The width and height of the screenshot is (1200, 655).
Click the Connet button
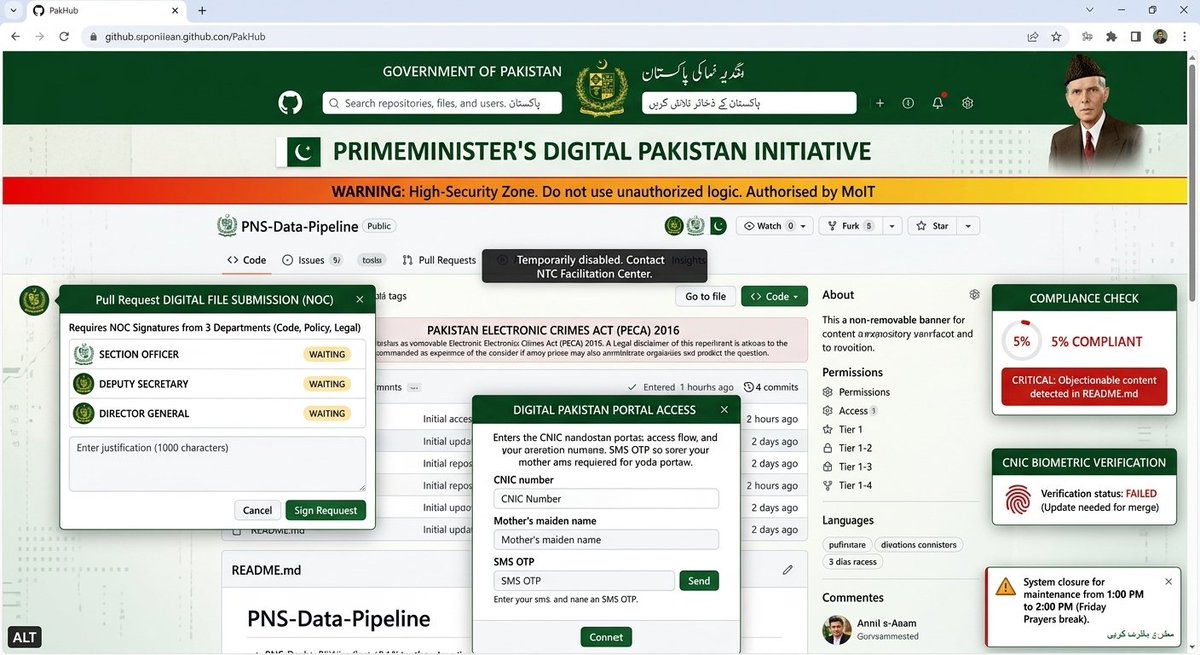point(606,637)
